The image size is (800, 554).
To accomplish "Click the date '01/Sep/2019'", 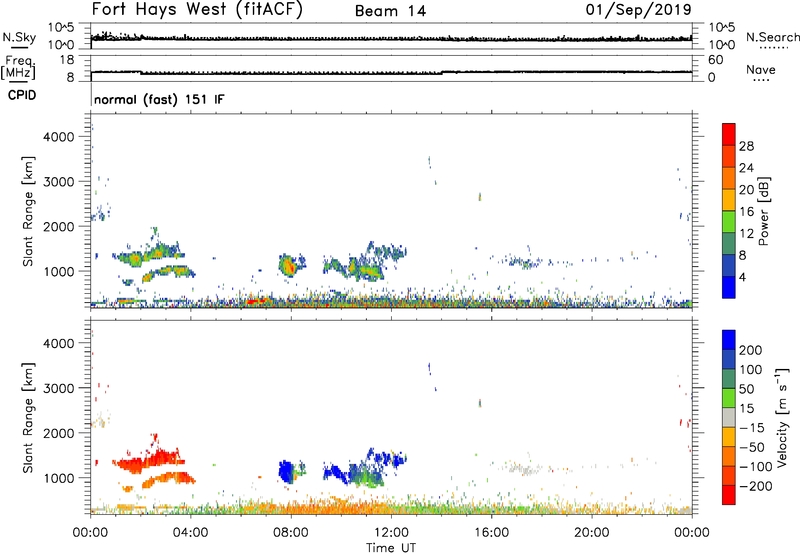I will click(638, 9).
